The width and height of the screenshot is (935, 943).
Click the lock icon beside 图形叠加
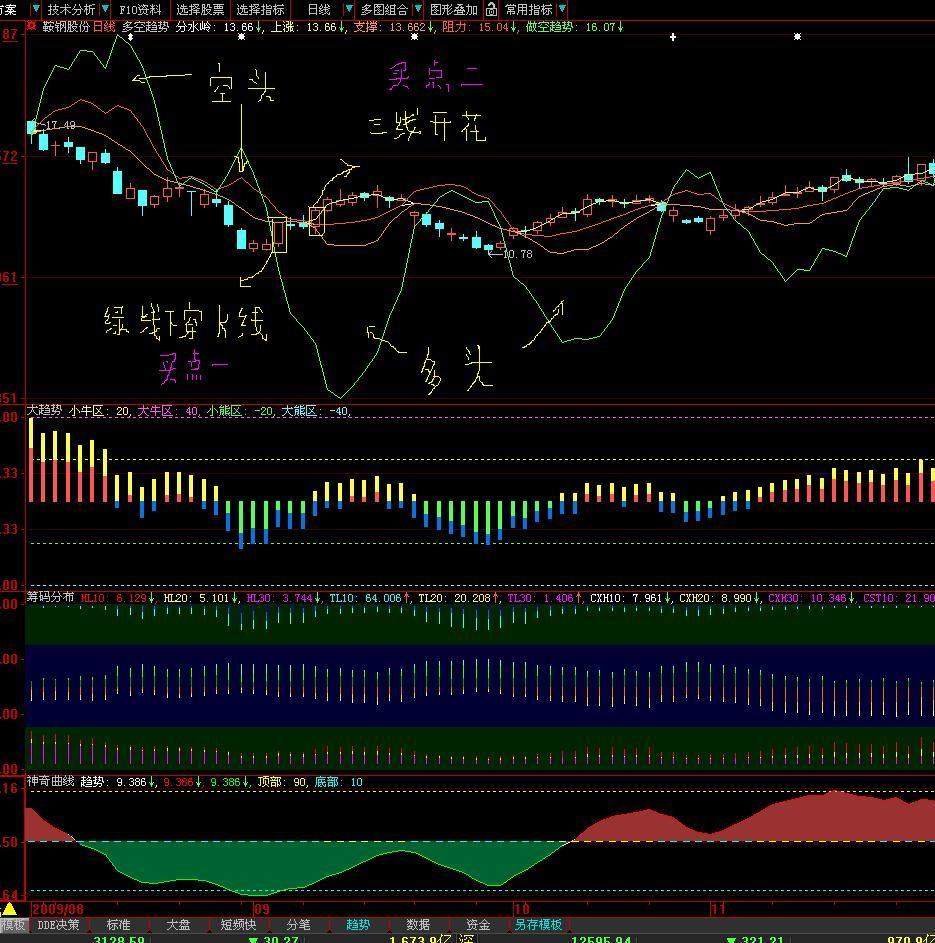point(491,9)
